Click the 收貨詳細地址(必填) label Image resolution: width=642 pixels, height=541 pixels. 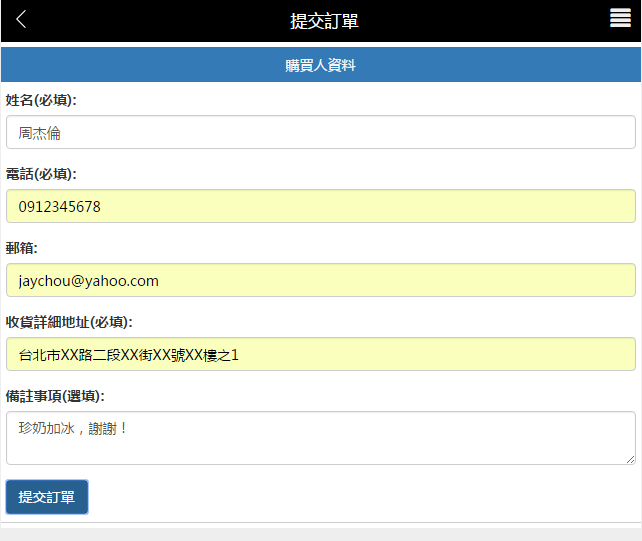[69, 322]
